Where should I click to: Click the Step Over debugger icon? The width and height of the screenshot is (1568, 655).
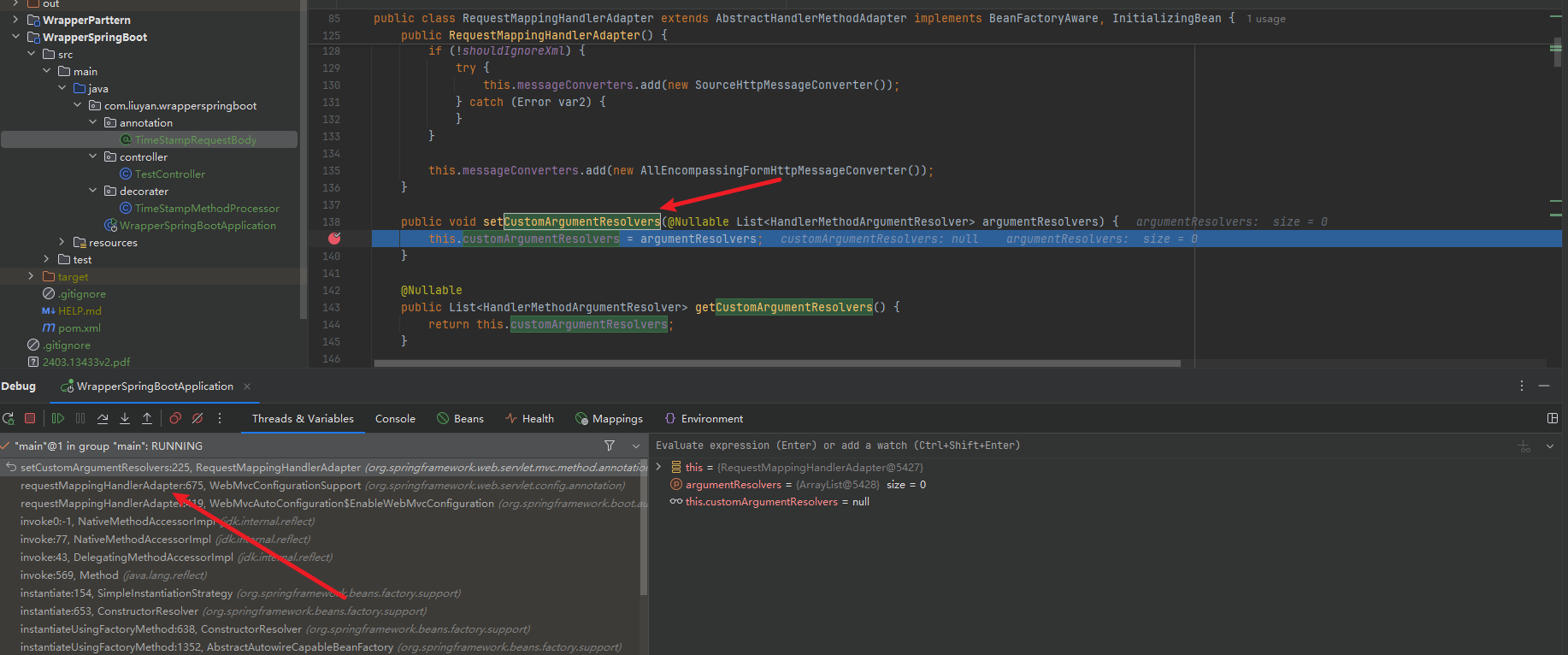[103, 418]
